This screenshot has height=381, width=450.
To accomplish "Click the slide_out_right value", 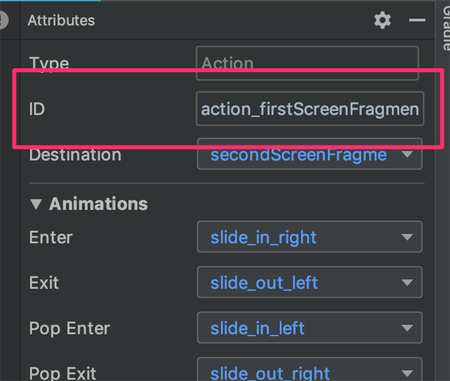I will (270, 373).
